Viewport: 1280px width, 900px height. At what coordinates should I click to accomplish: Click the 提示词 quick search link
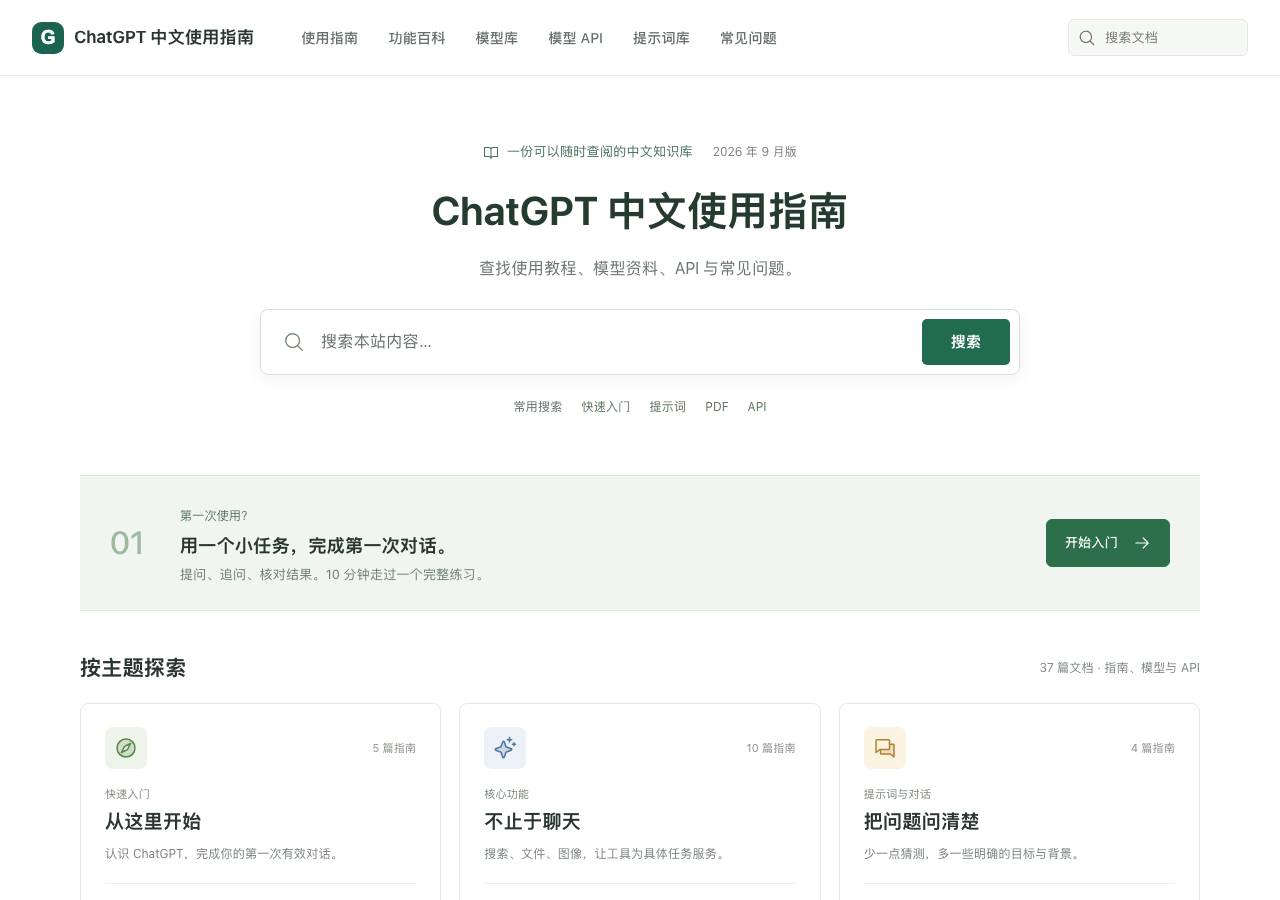click(667, 407)
